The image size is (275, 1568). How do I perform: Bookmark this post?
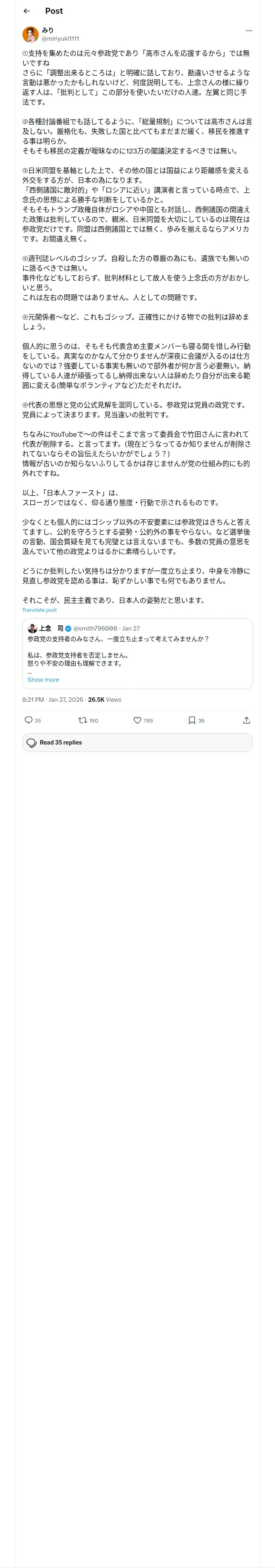point(191,720)
